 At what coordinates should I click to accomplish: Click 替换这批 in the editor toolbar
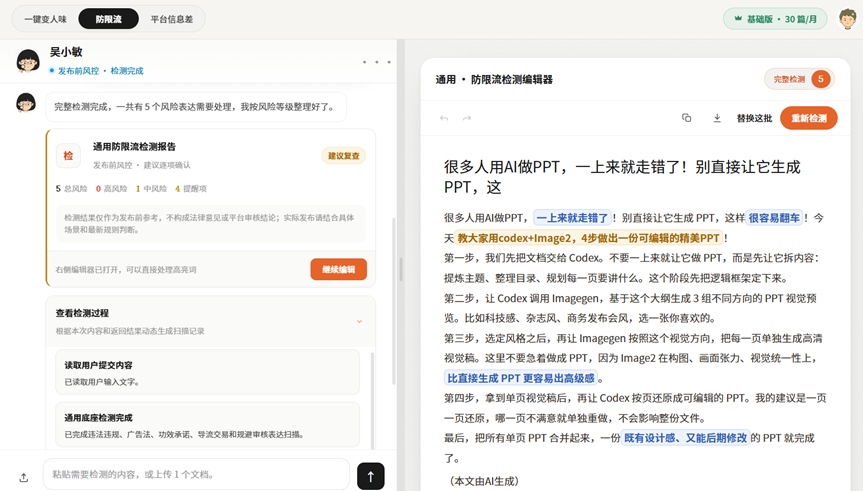(754, 118)
